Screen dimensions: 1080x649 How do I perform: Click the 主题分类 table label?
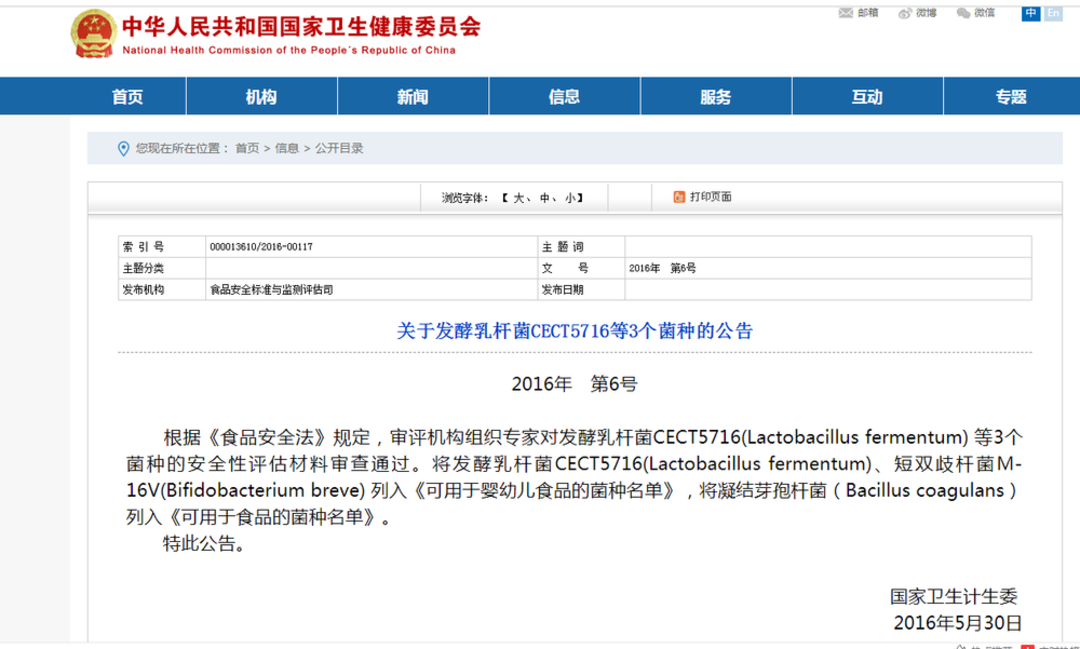[x=143, y=268]
